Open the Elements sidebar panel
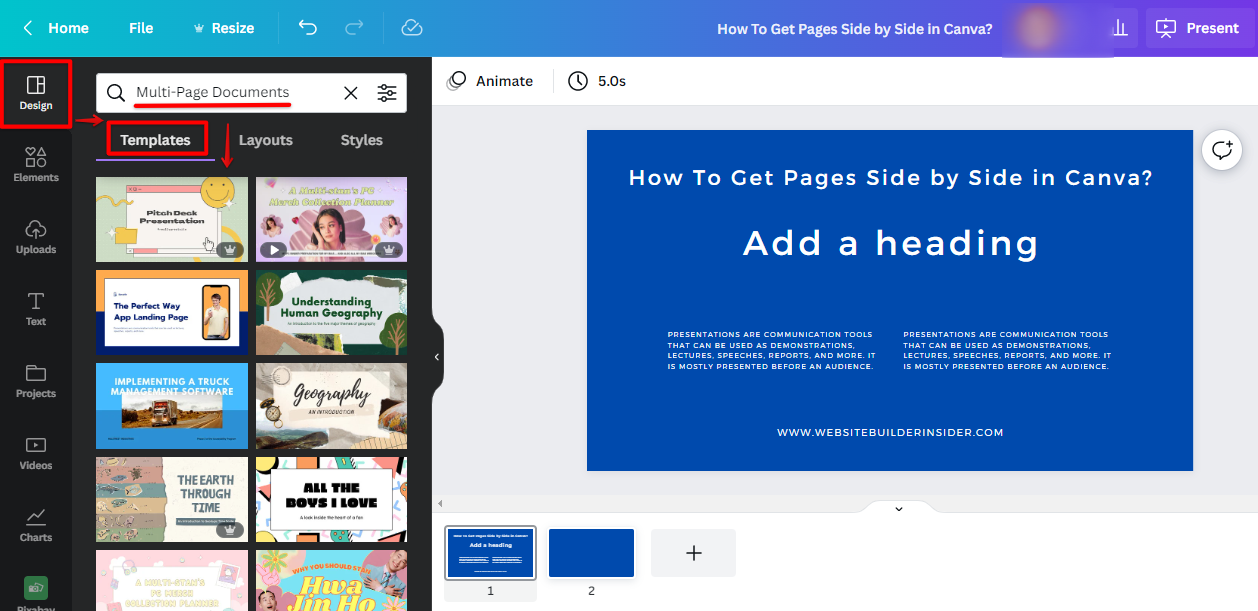 36,165
